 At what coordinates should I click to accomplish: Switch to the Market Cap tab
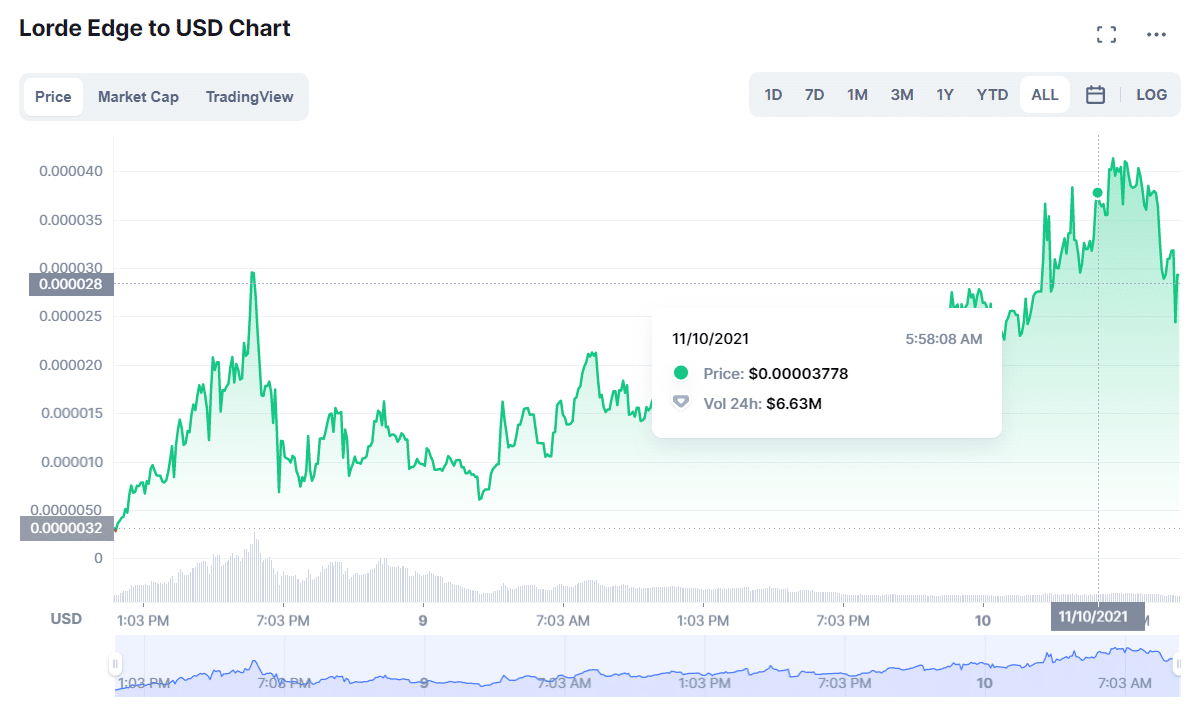pyautogui.click(x=138, y=97)
